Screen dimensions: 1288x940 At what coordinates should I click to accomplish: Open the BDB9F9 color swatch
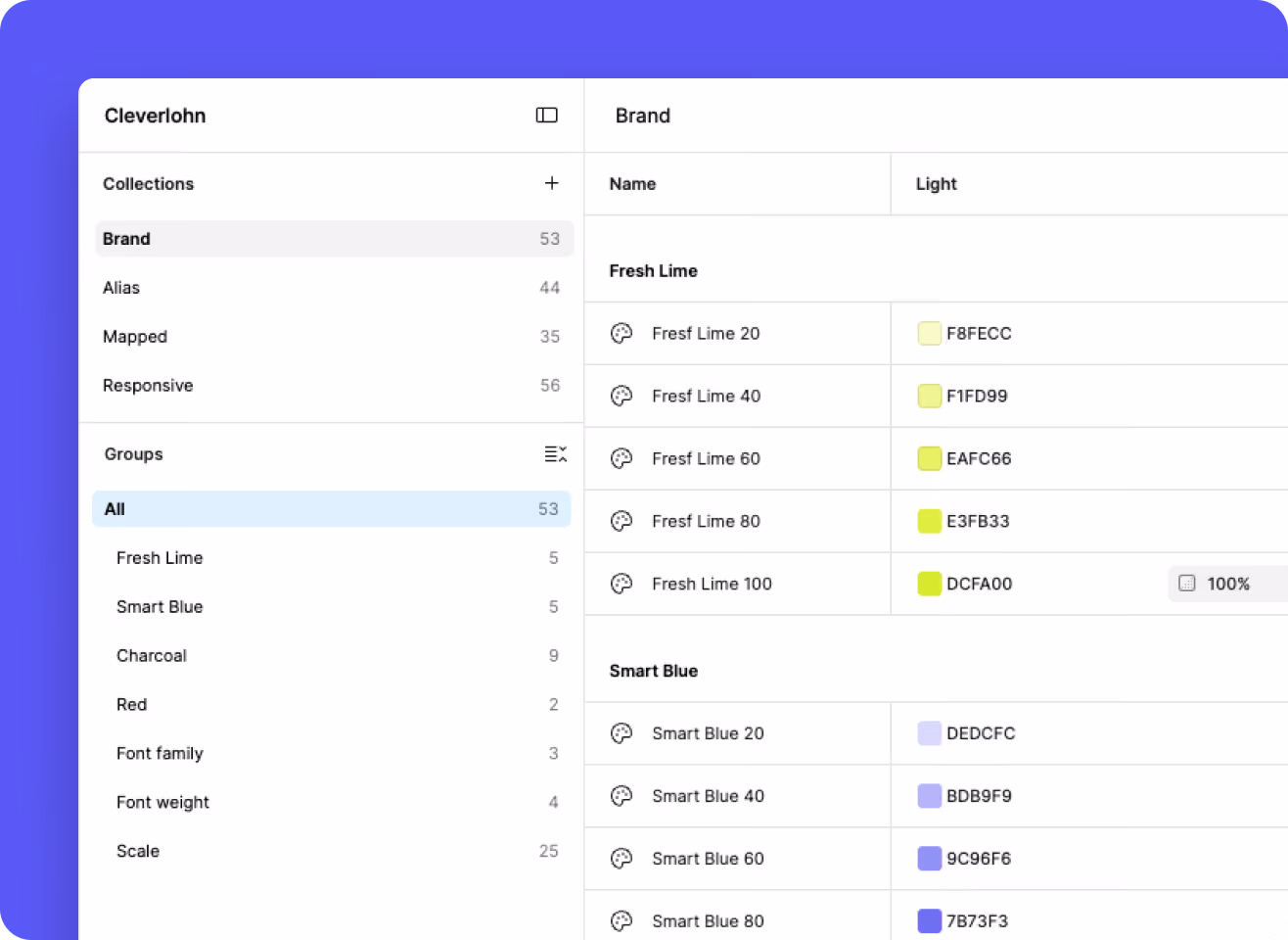coord(929,796)
